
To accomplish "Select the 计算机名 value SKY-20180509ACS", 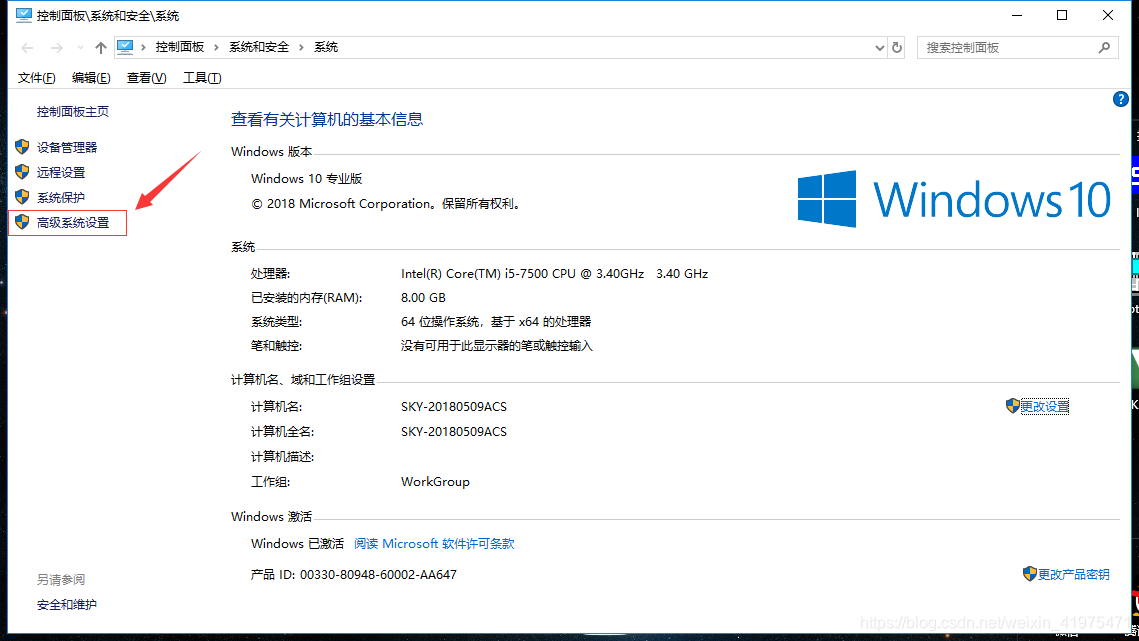I will pyautogui.click(x=454, y=407).
